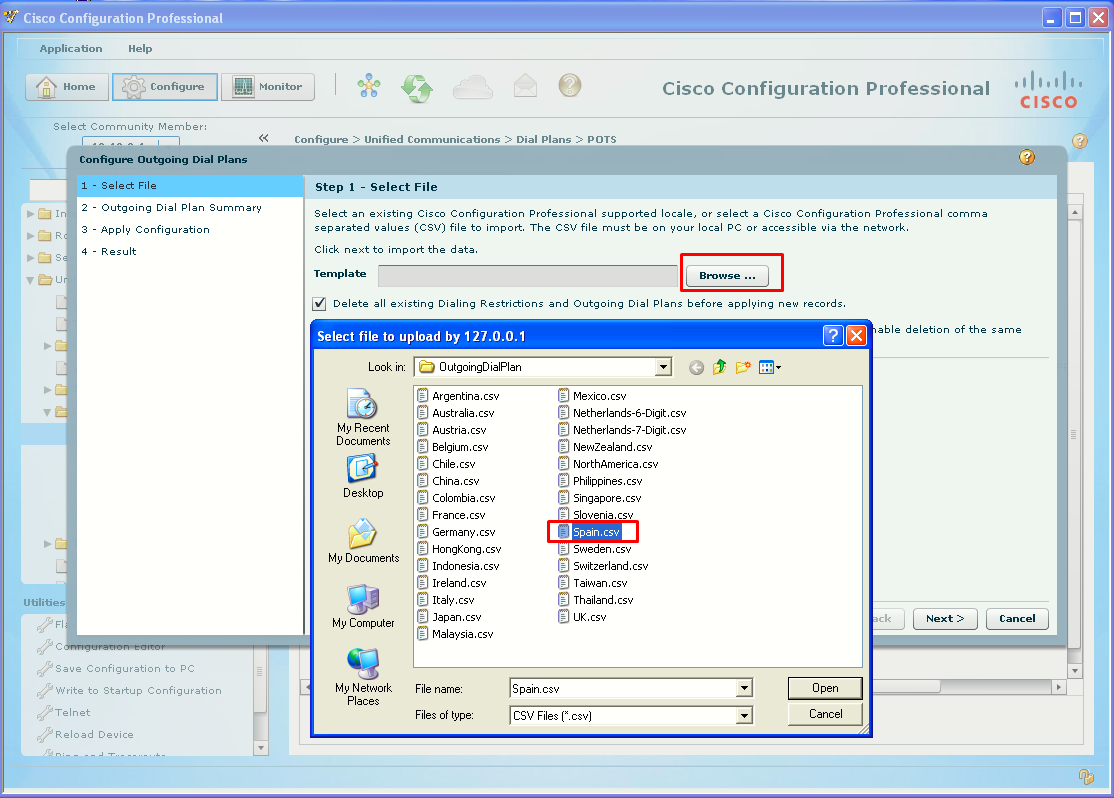Screen dimensions: 1114x798
Task: Select the Mexico.csv file
Action: click(x=593, y=396)
